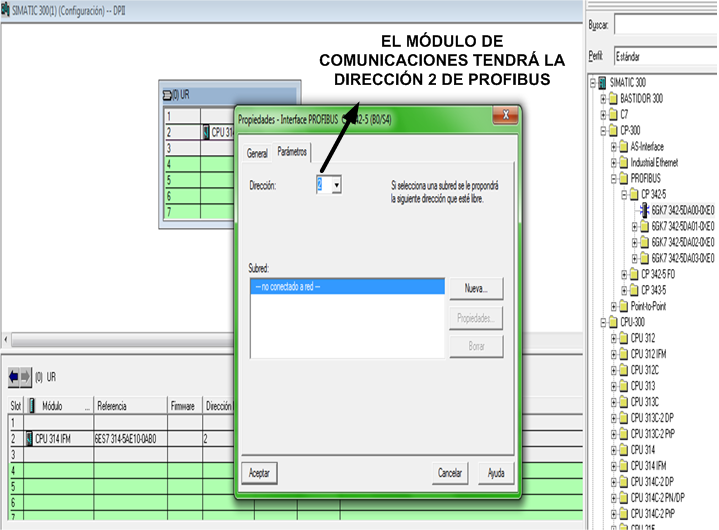Image resolution: width=719 pixels, height=530 pixels.
Task: Open the Dirección address dropdown
Action: click(x=337, y=185)
